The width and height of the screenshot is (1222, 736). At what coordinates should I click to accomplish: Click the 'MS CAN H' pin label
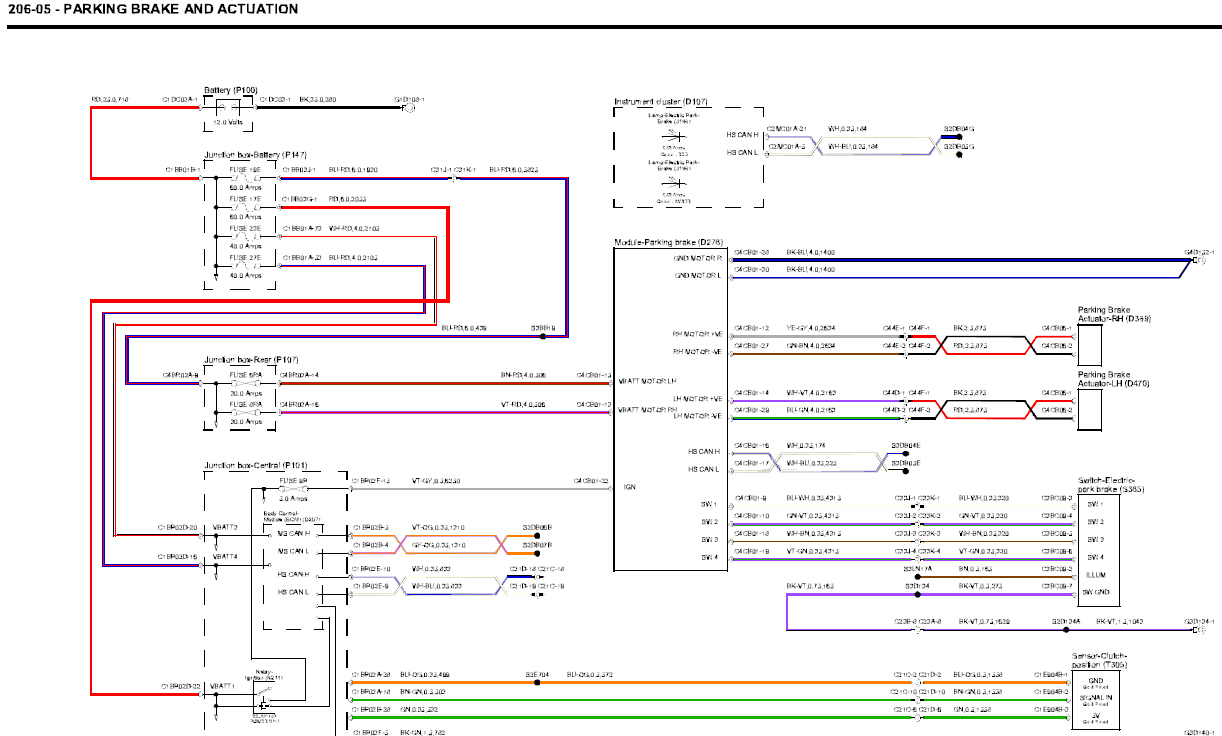tap(294, 534)
